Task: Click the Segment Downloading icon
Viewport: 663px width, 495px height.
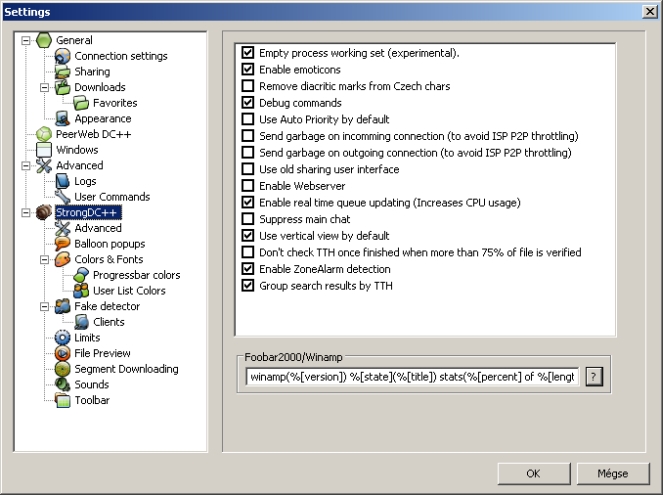Action: tap(63, 369)
